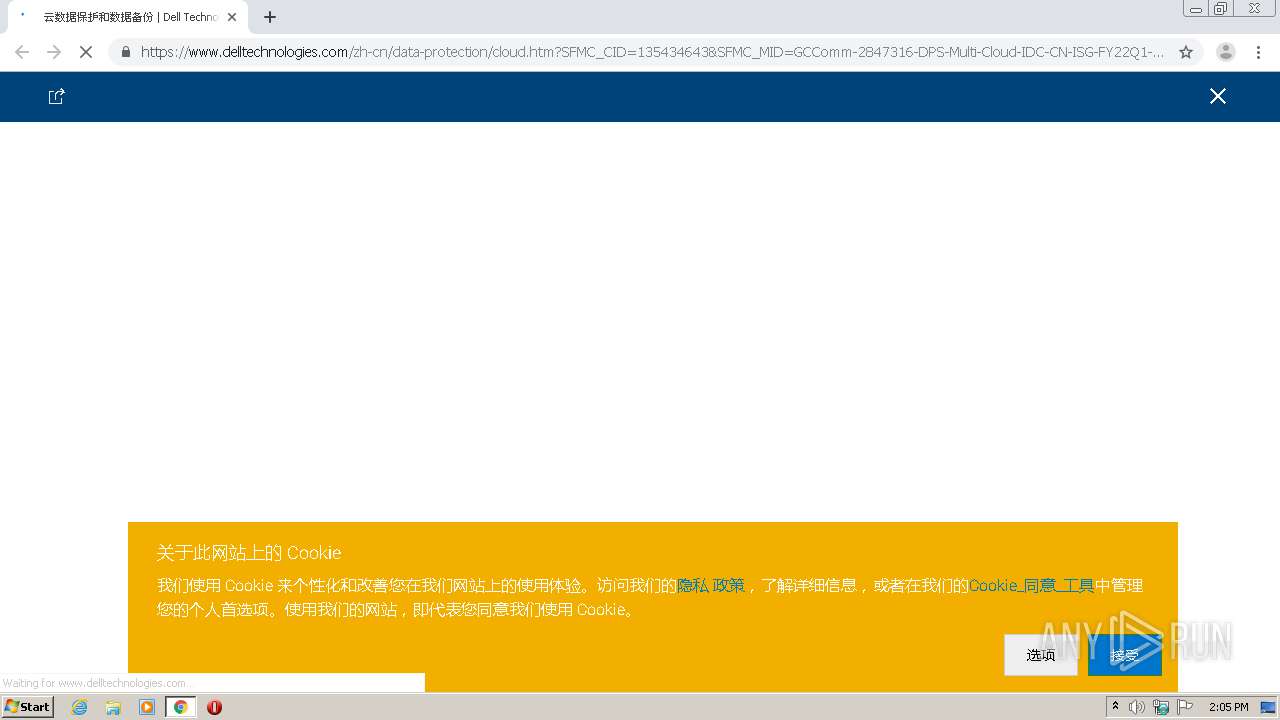Bookmark this page with the star icon
1280x720 pixels.
click(x=1186, y=52)
